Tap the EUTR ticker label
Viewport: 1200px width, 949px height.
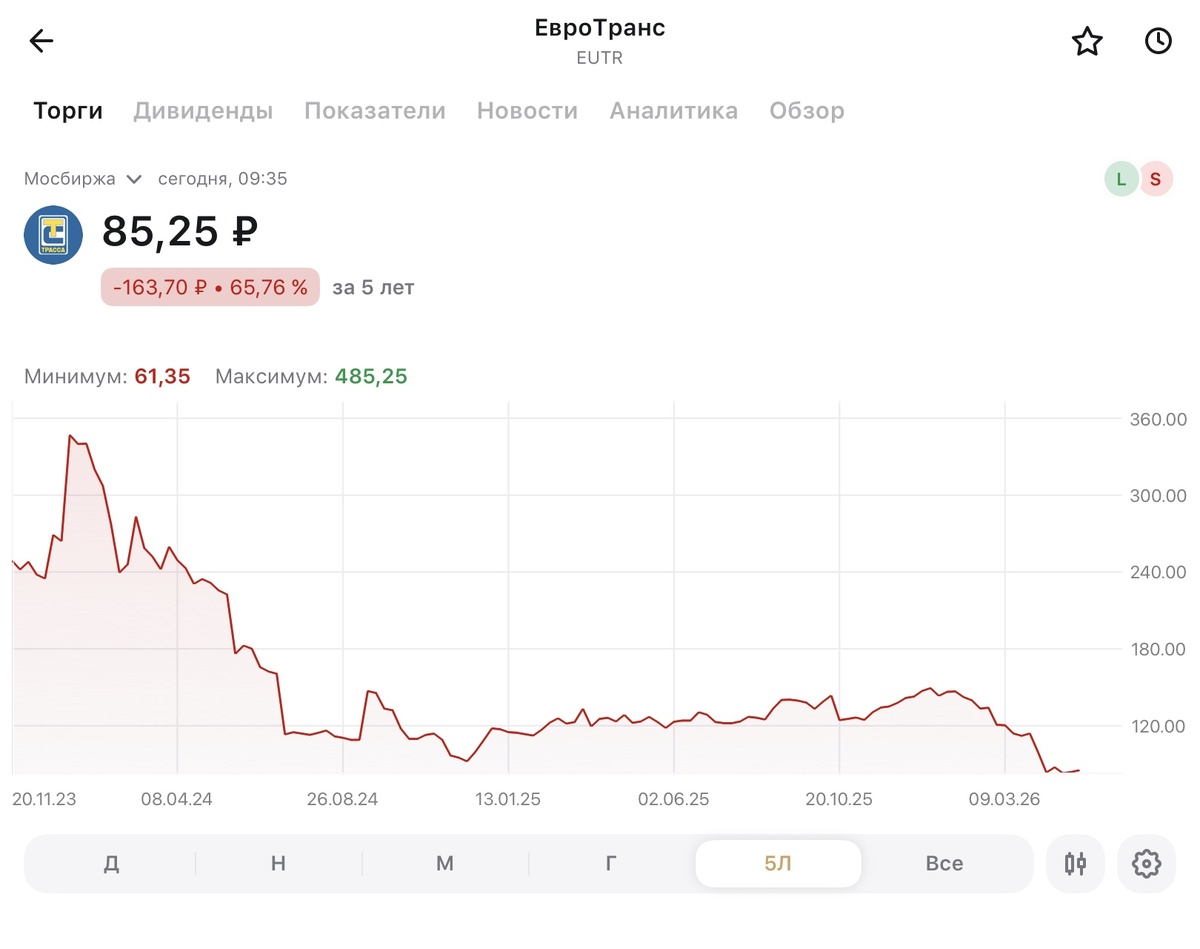(600, 58)
